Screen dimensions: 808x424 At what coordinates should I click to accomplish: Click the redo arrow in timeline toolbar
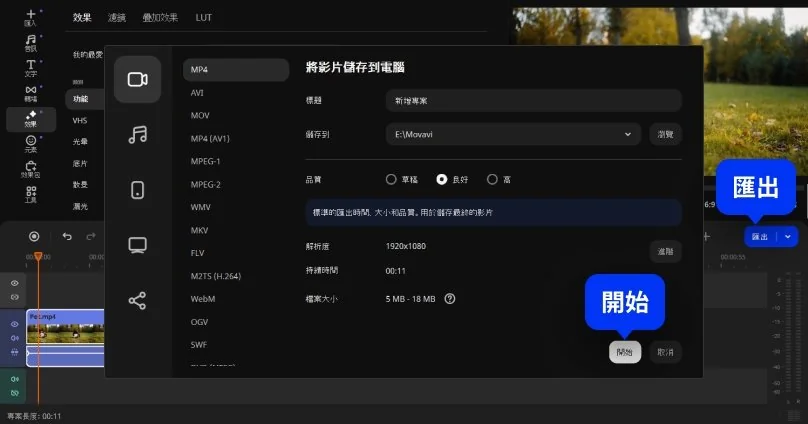(91, 236)
